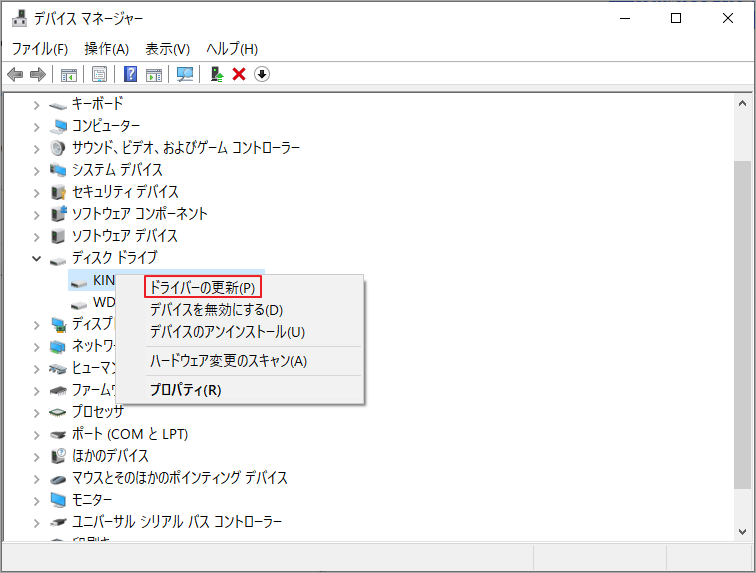Expand the sound, video, game controllers node
The width and height of the screenshot is (756, 573).
37,149
